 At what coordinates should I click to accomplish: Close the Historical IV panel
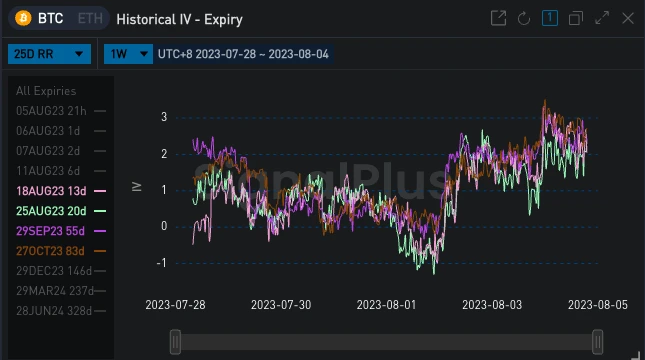pos(628,18)
